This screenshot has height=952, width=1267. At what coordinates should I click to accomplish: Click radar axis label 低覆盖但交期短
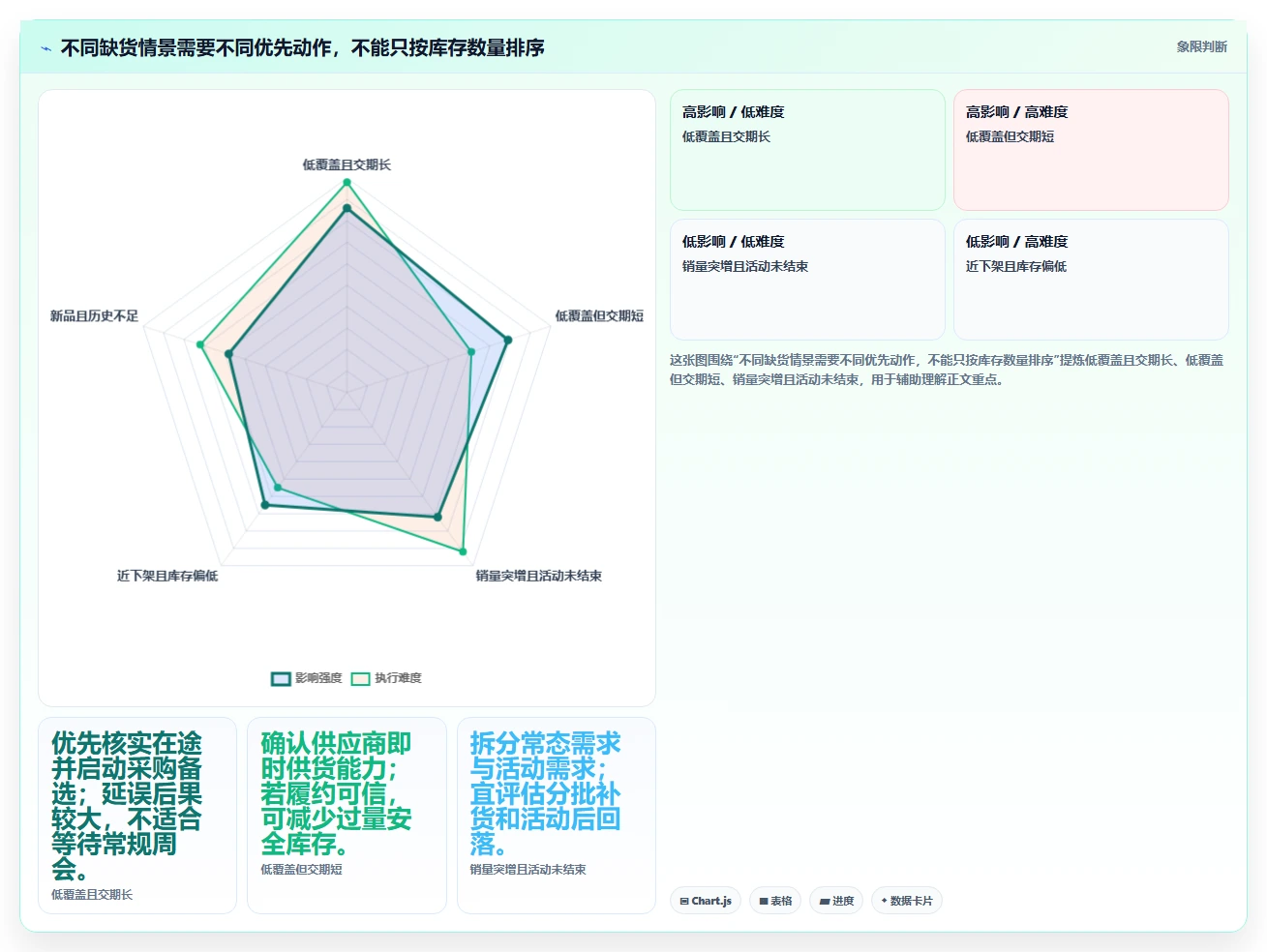pyautogui.click(x=599, y=315)
